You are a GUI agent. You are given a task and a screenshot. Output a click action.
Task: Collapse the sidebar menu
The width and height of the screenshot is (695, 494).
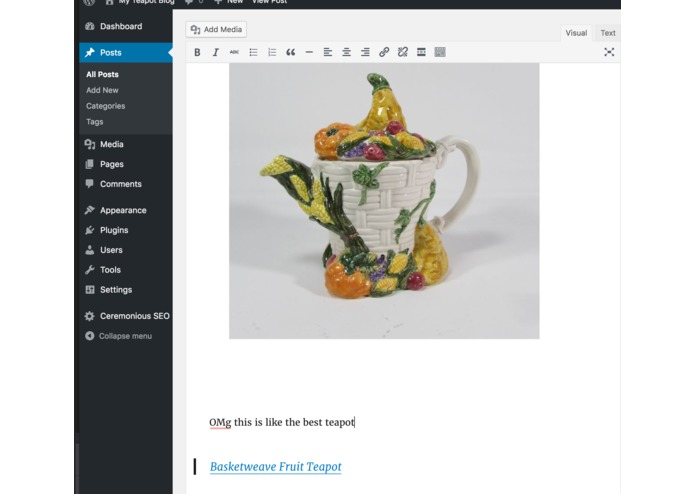click(x=118, y=336)
